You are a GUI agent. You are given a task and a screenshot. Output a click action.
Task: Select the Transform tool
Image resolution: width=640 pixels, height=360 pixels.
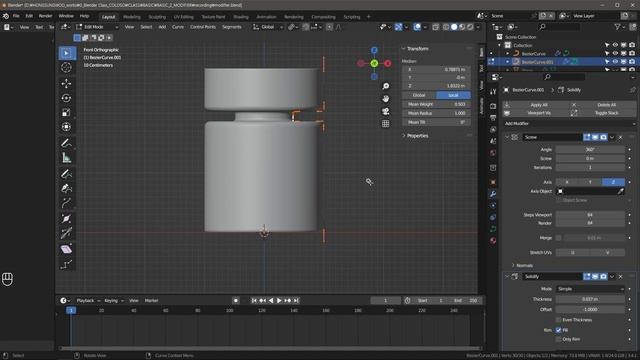[66, 127]
